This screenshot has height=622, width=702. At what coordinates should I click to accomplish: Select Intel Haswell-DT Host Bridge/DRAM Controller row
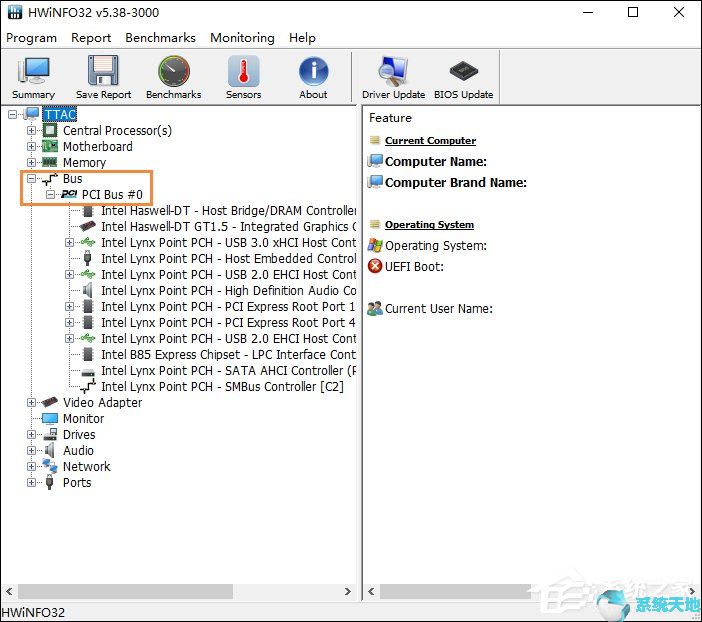(228, 210)
